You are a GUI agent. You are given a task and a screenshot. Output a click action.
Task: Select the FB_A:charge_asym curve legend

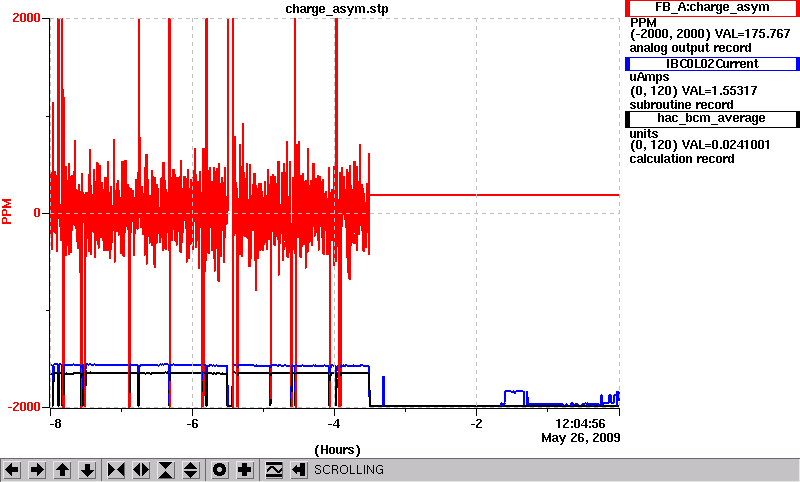712,8
